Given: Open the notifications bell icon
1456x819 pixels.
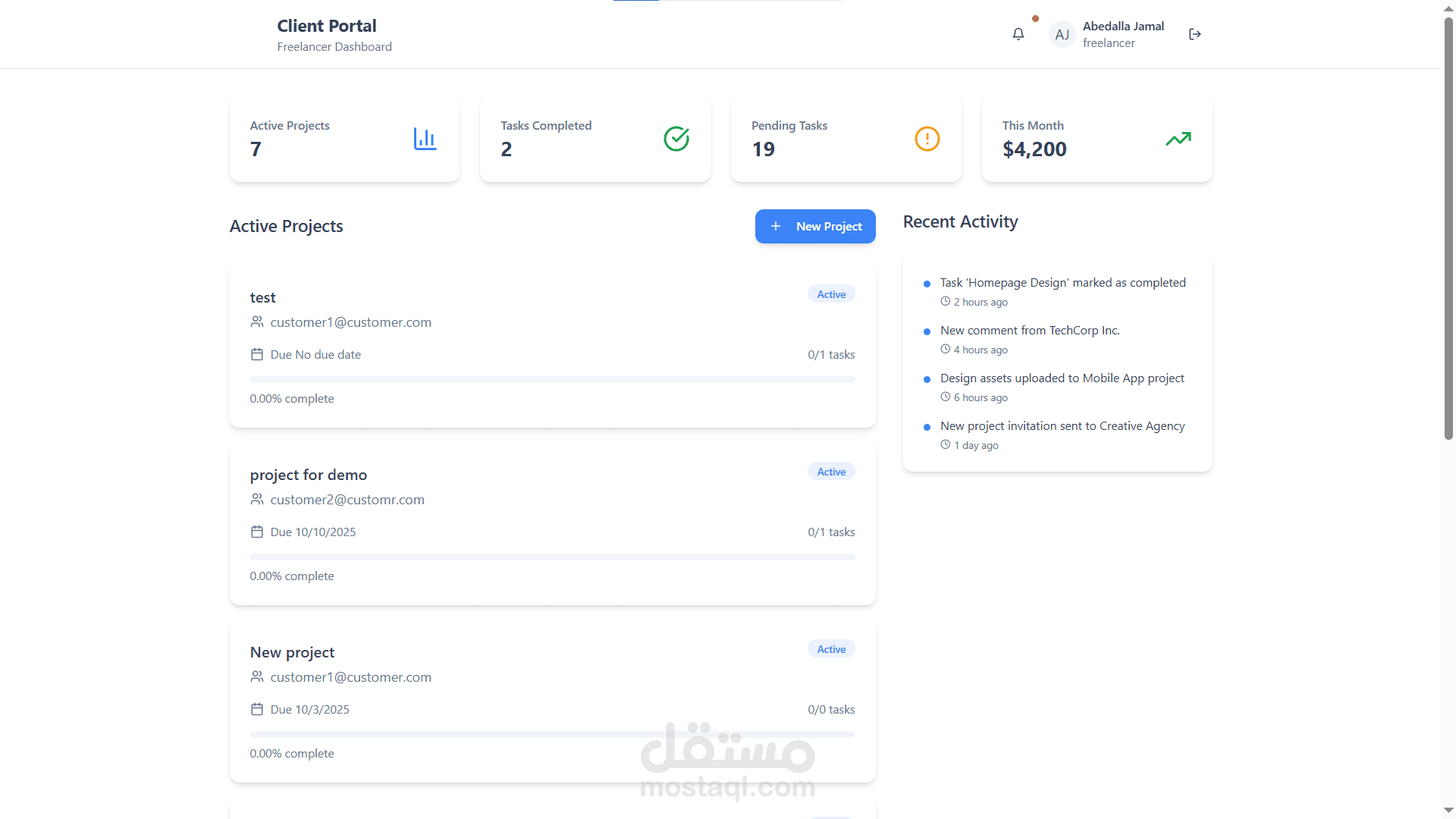Looking at the screenshot, I should (1018, 34).
